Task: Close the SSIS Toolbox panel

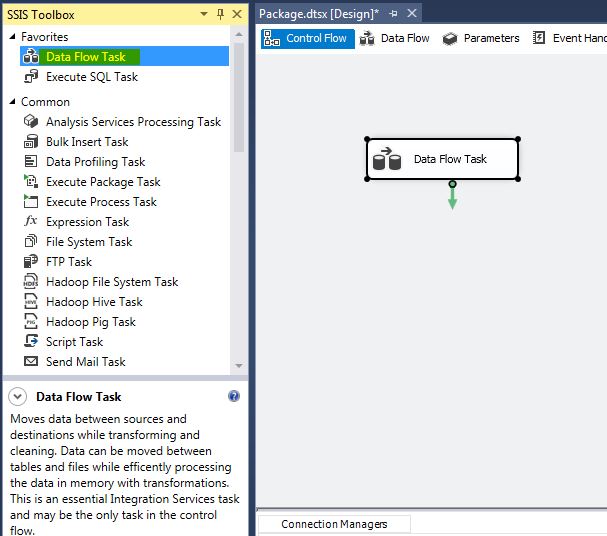Action: tap(237, 14)
